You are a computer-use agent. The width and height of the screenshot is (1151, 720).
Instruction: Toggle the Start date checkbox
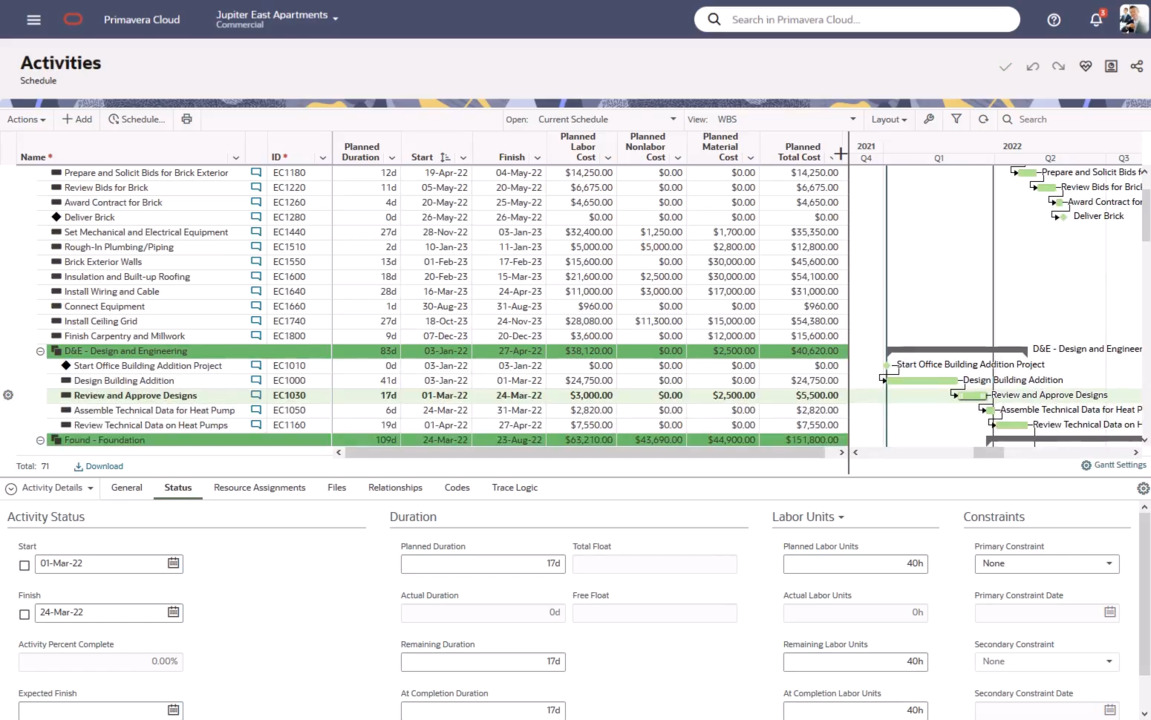(25, 565)
